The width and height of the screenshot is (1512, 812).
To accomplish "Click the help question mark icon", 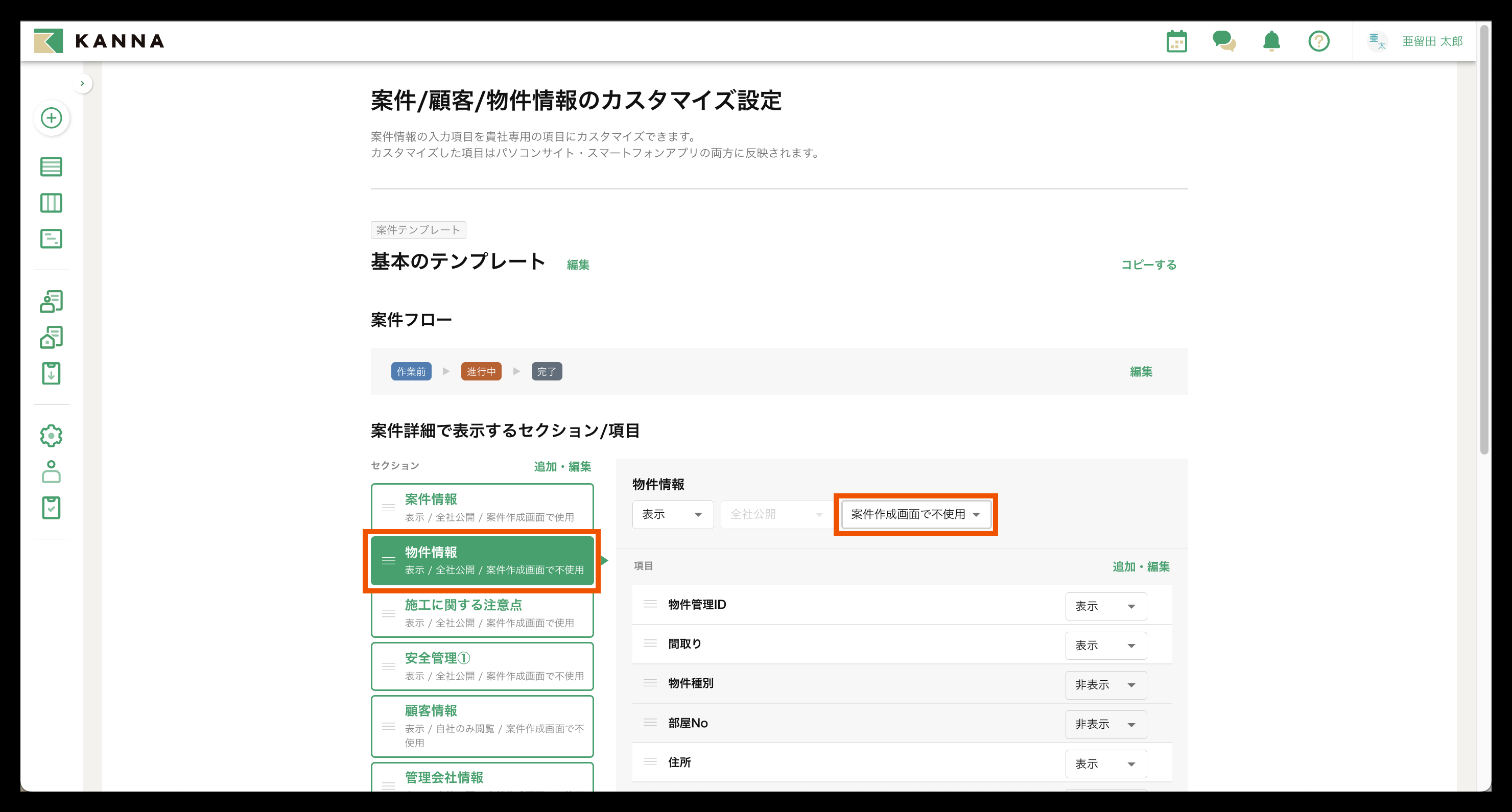I will click(x=1318, y=41).
